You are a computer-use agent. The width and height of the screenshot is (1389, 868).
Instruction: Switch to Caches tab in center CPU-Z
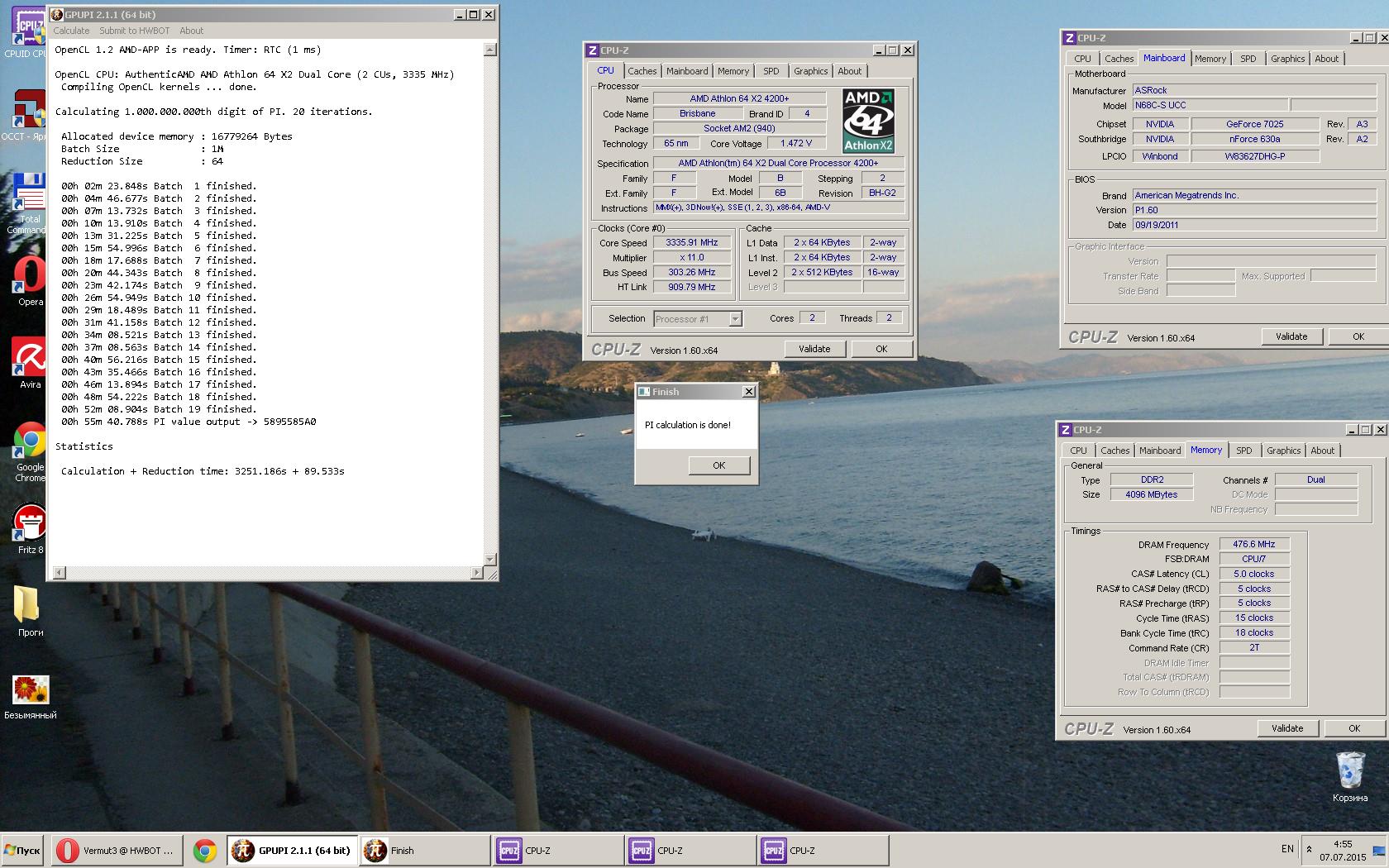(642, 71)
